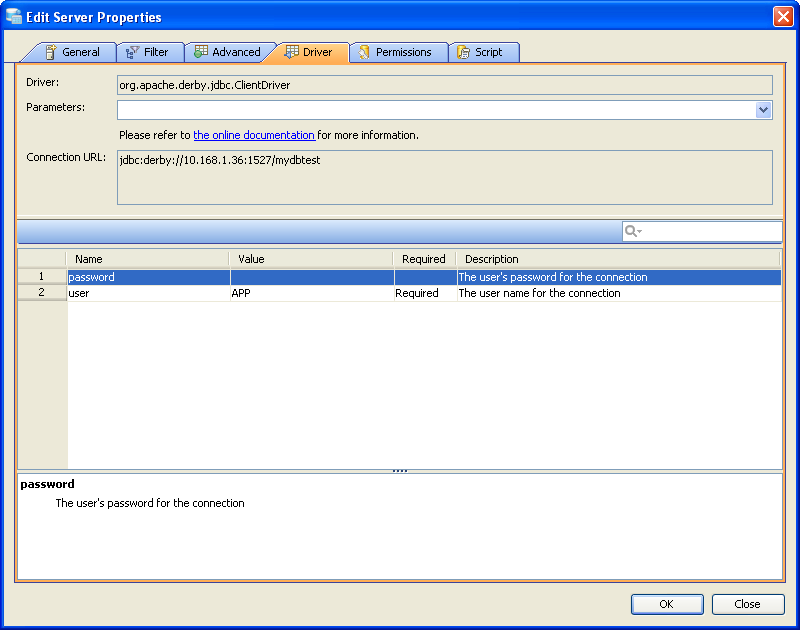Click the splitter handle dots above description
800x630 pixels.
coord(400,471)
